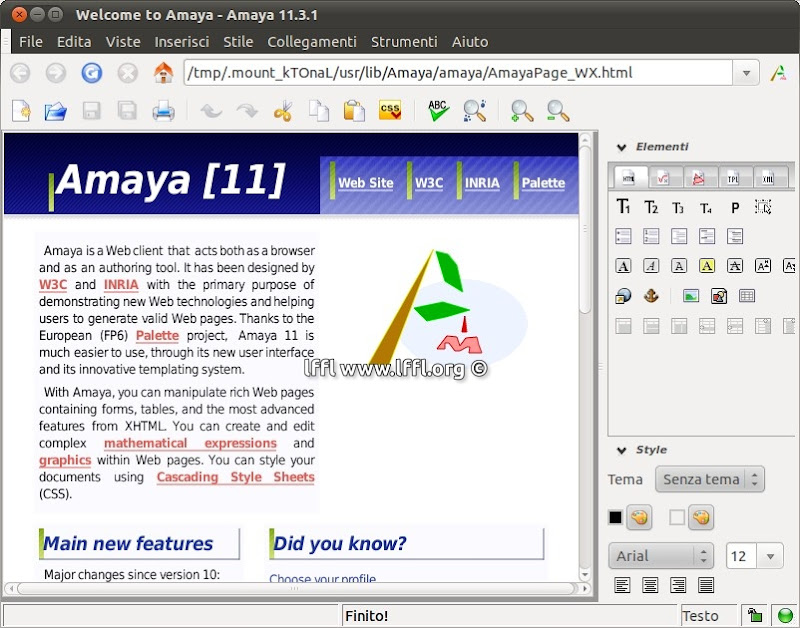Open the font size 12 dropdown
The width and height of the screenshot is (800, 628).
(x=770, y=556)
